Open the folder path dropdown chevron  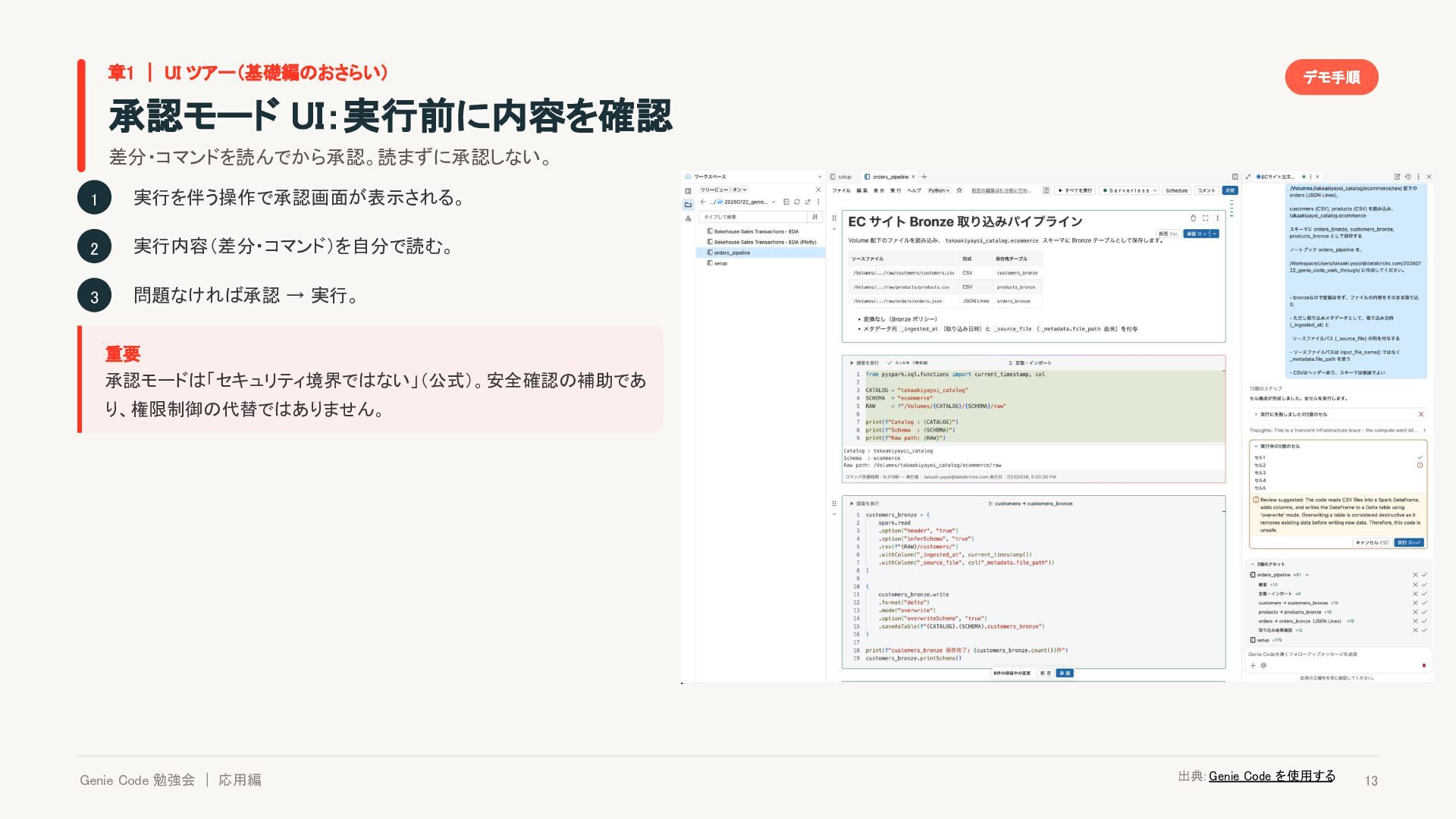pyautogui.click(x=773, y=202)
